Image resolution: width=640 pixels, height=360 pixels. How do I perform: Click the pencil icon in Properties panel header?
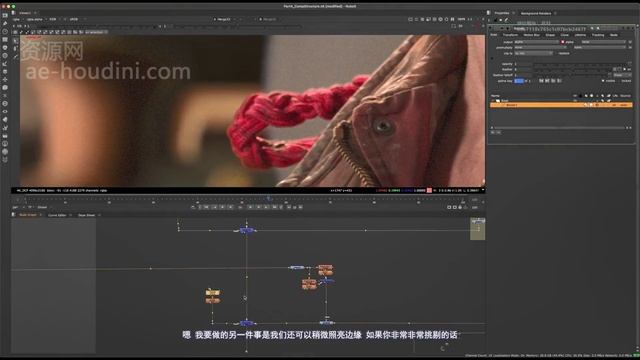[x=507, y=20]
